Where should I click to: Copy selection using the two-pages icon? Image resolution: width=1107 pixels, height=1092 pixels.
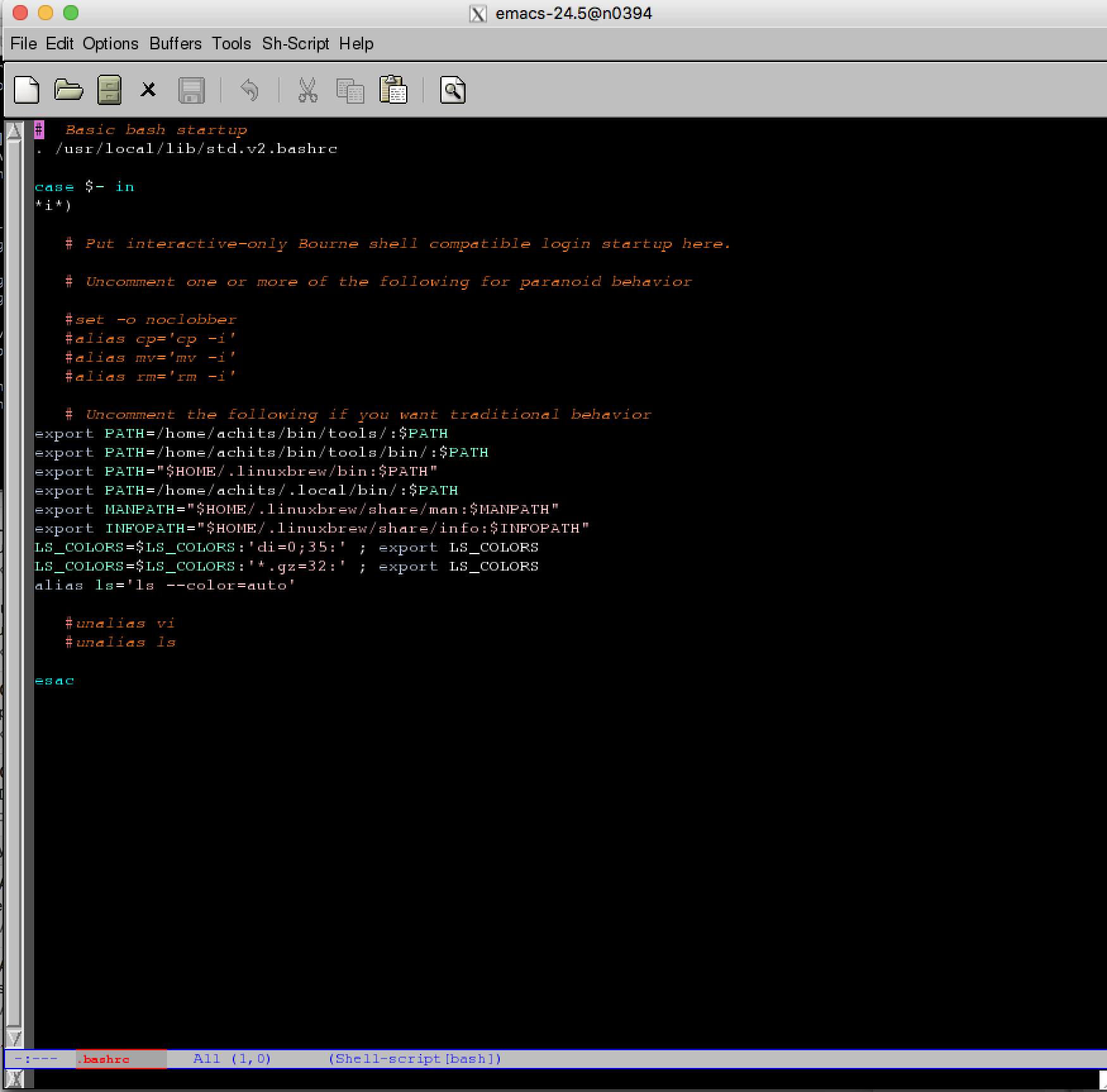click(350, 90)
